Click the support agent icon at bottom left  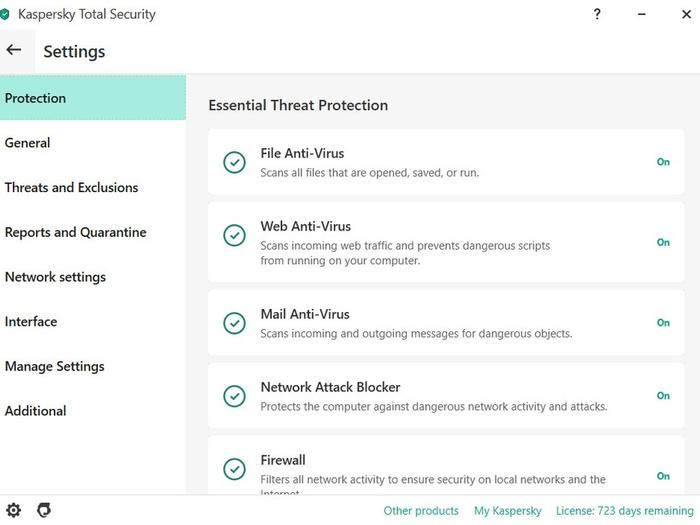point(44,510)
